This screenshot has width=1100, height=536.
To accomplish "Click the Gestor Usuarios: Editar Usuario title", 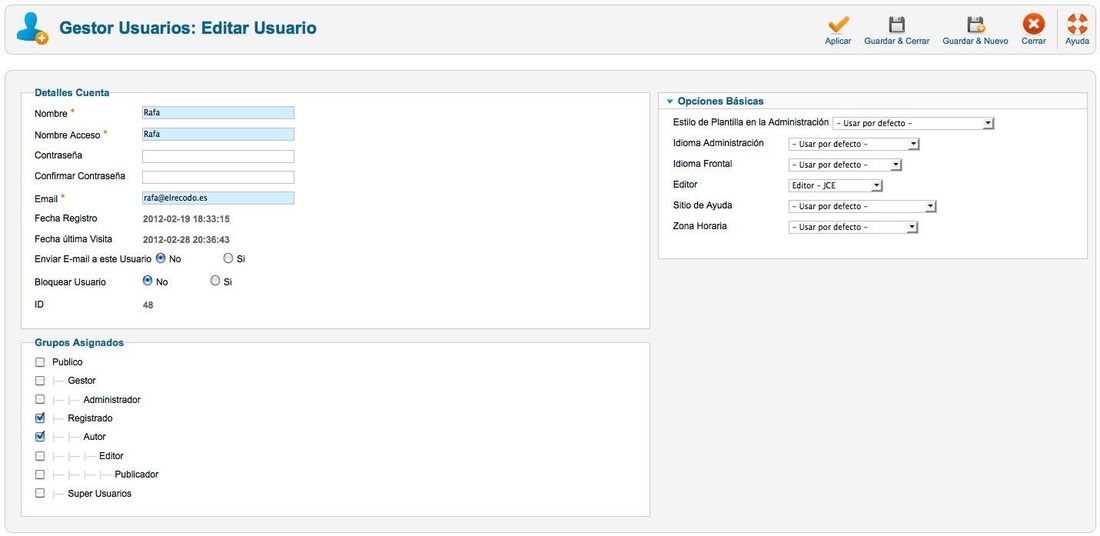I will point(188,28).
